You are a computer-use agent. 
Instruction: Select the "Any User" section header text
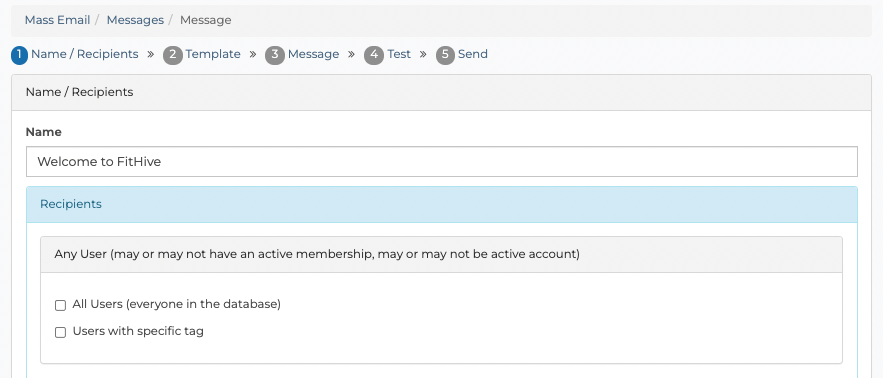click(317, 254)
